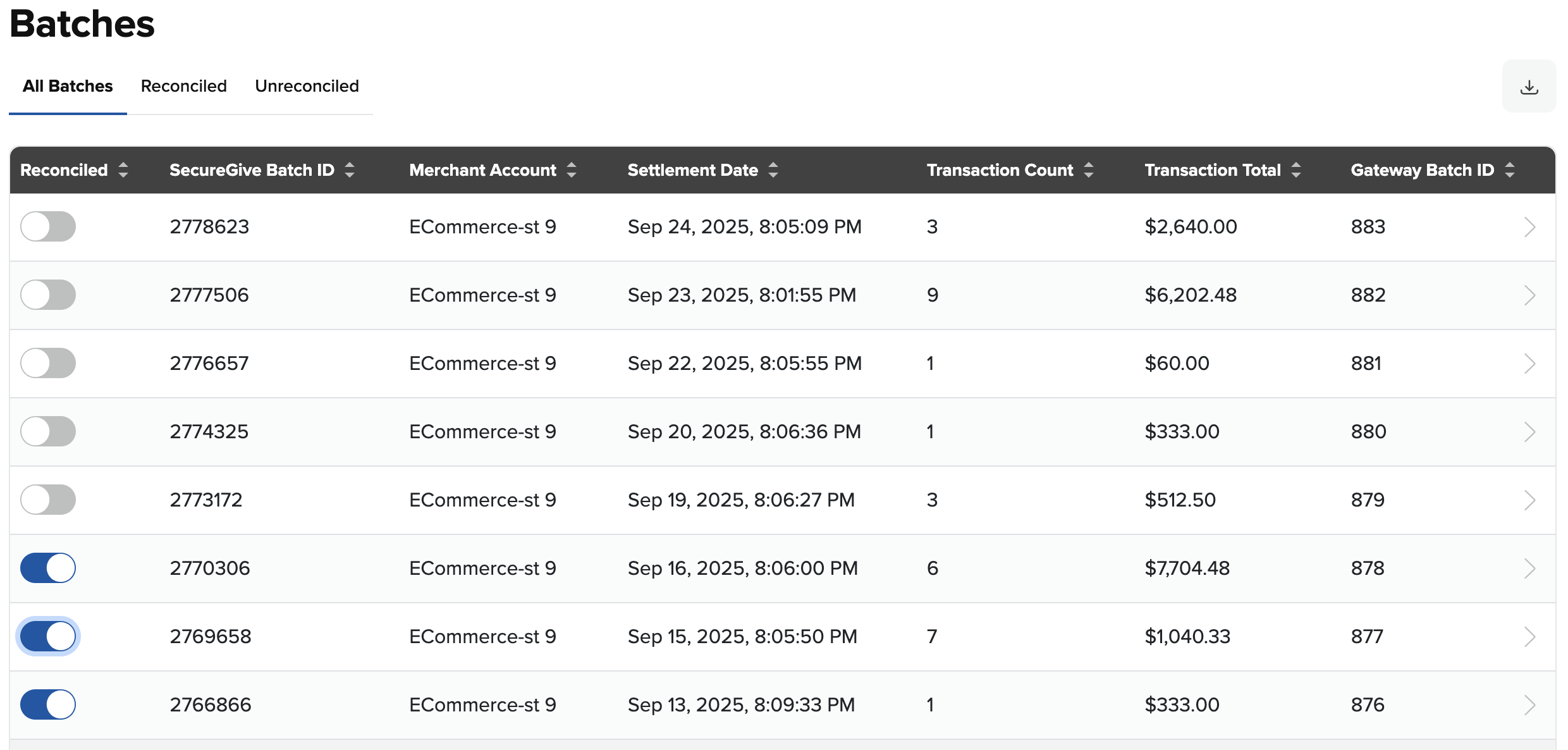Enable the reconciled toggle for batch 2778623
Screen dimensions: 1568x750
point(48,226)
